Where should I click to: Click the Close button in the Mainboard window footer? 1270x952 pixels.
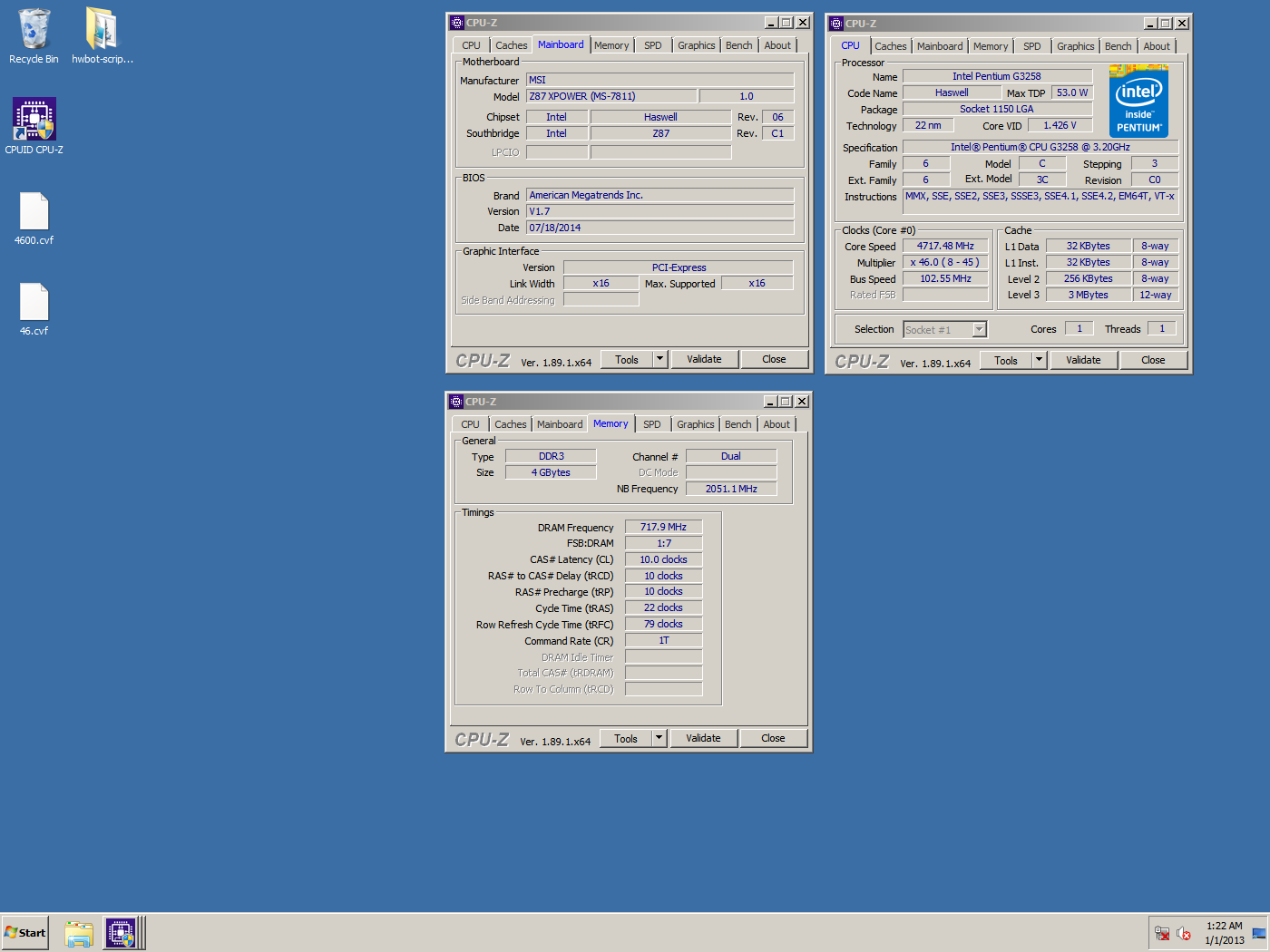click(774, 359)
